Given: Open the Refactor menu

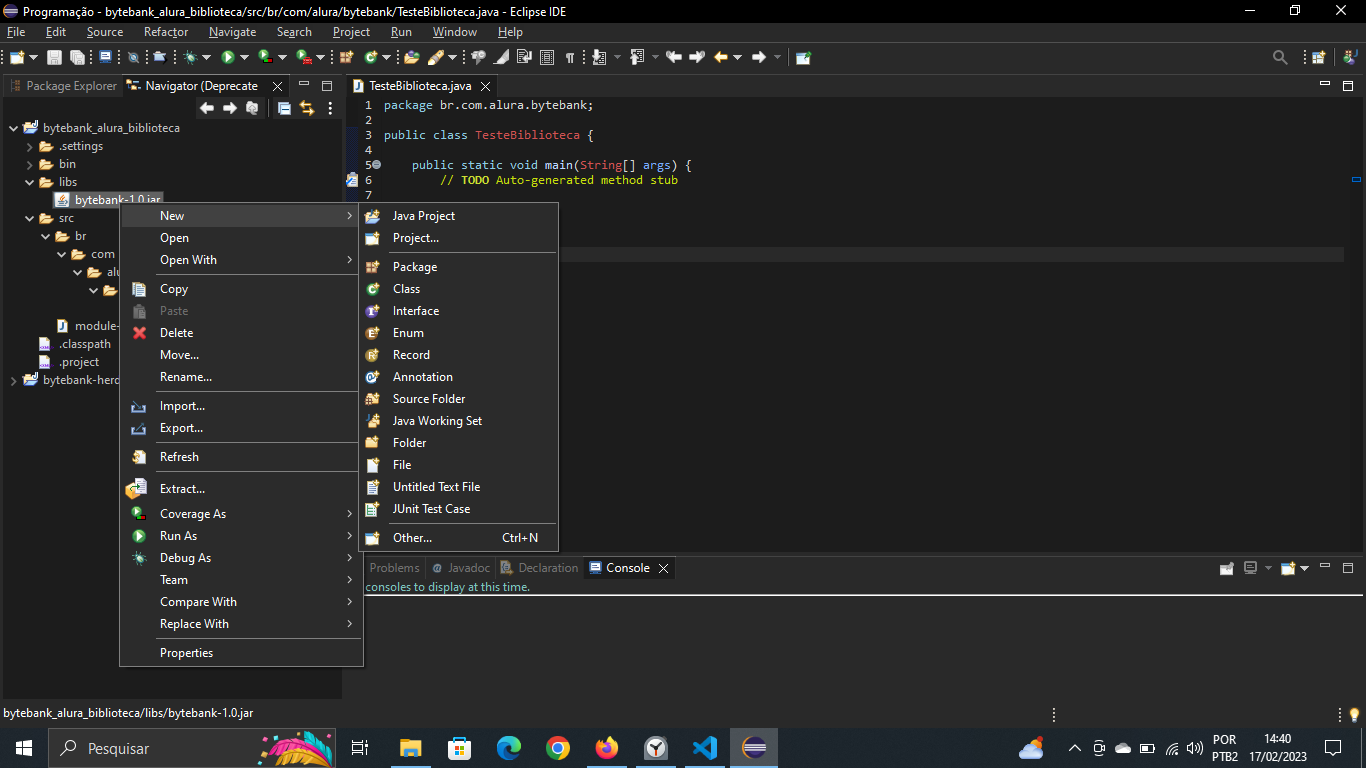Looking at the screenshot, I should click(166, 32).
